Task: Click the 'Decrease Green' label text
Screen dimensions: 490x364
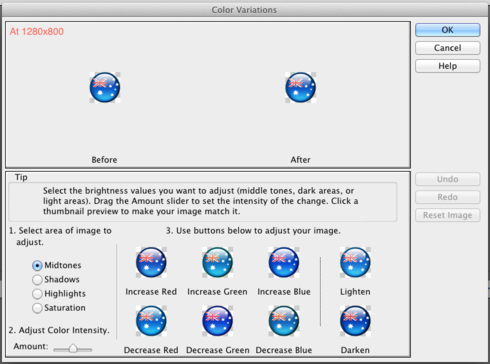Action: point(218,350)
